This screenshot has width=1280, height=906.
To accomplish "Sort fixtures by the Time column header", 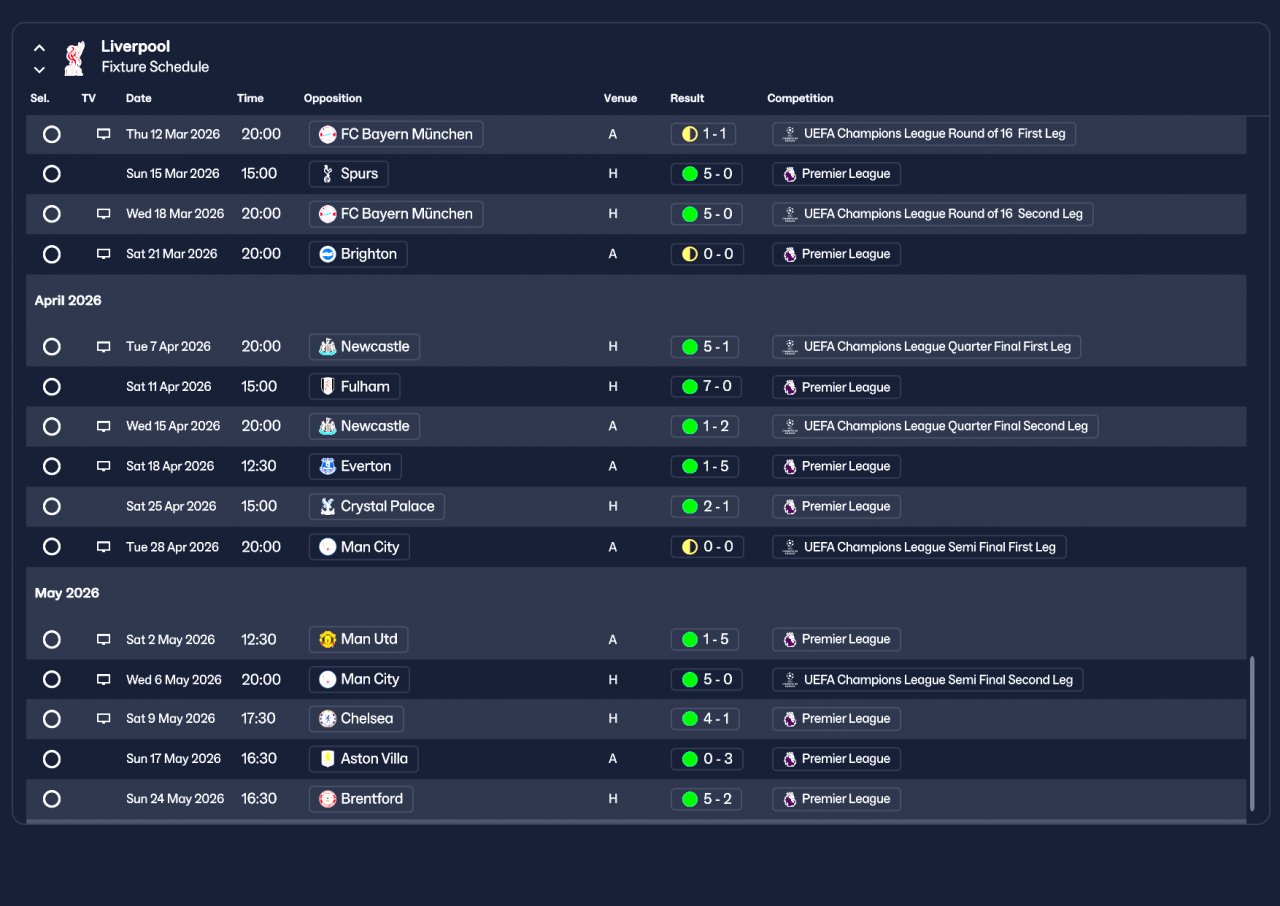I will point(250,98).
